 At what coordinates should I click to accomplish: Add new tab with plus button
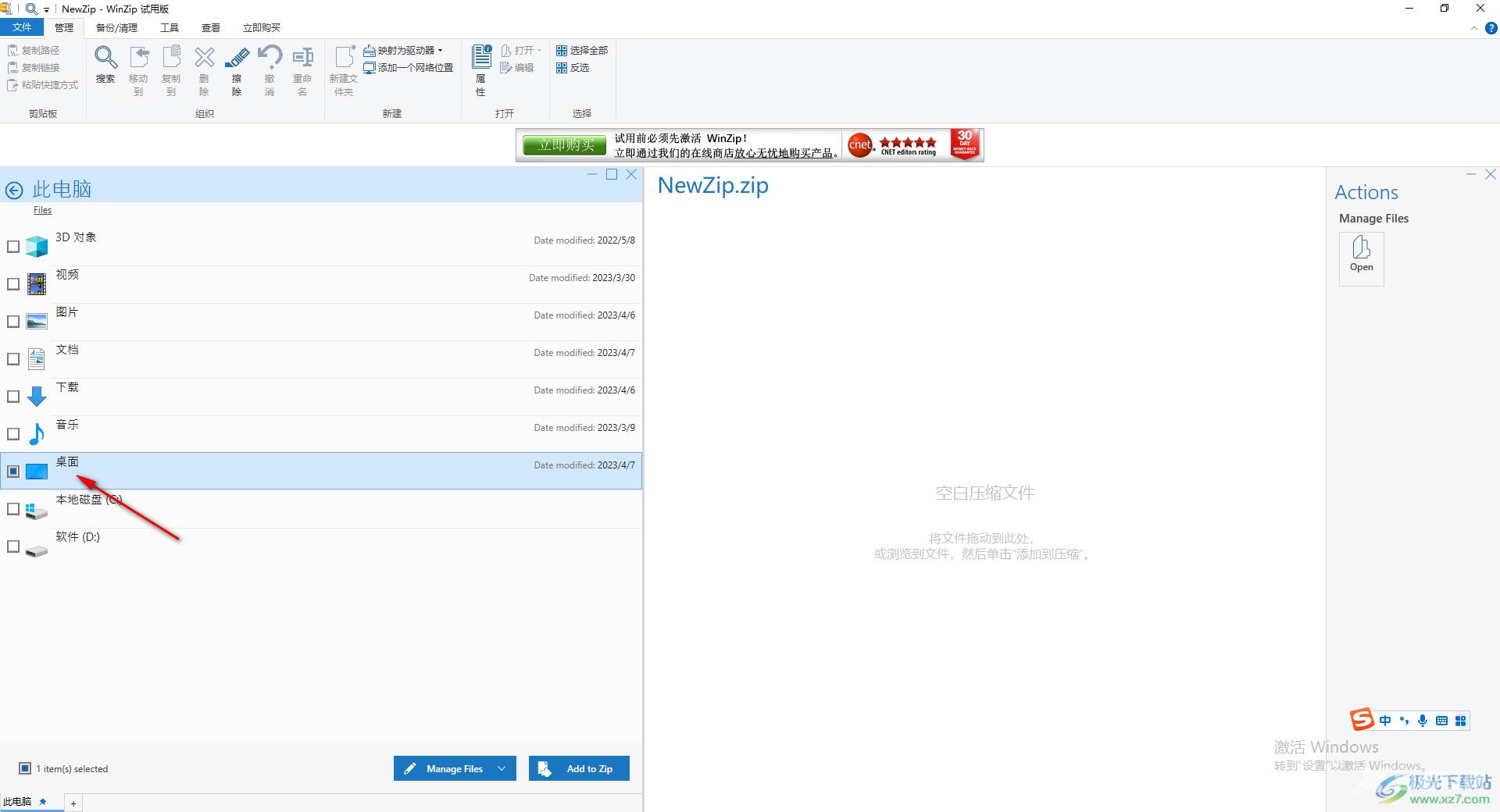click(73, 803)
